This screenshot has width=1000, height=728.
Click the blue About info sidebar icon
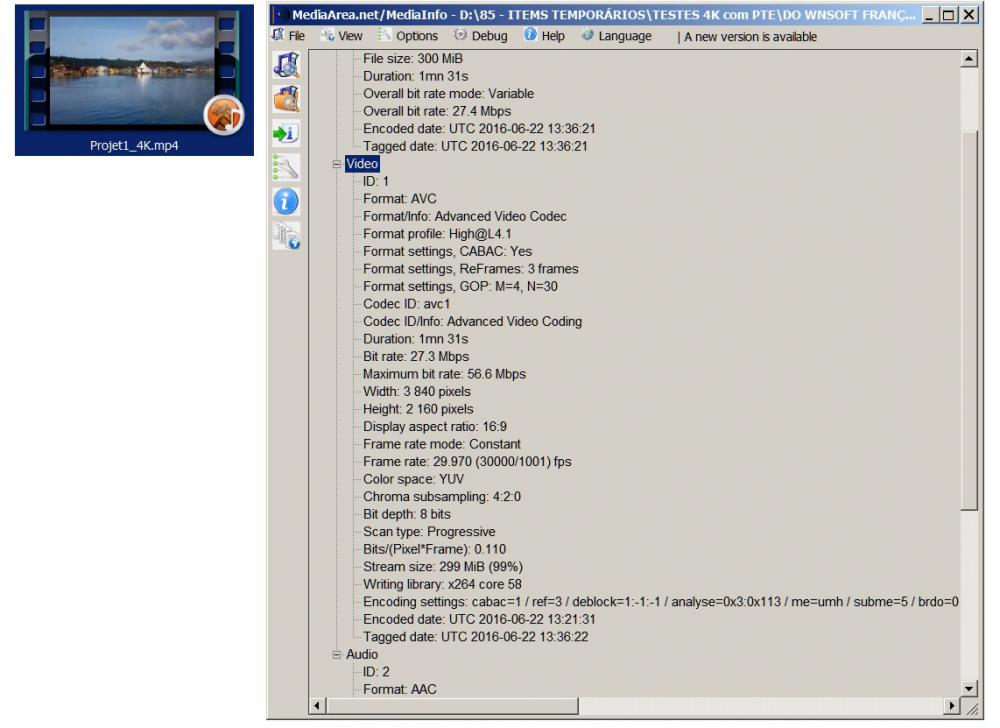click(x=286, y=201)
